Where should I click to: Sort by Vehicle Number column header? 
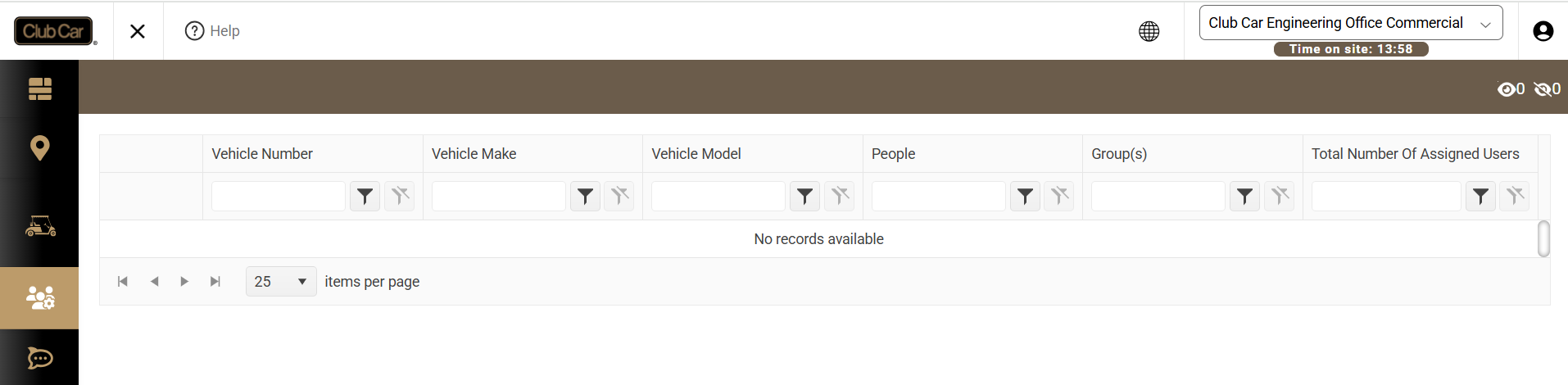click(262, 154)
